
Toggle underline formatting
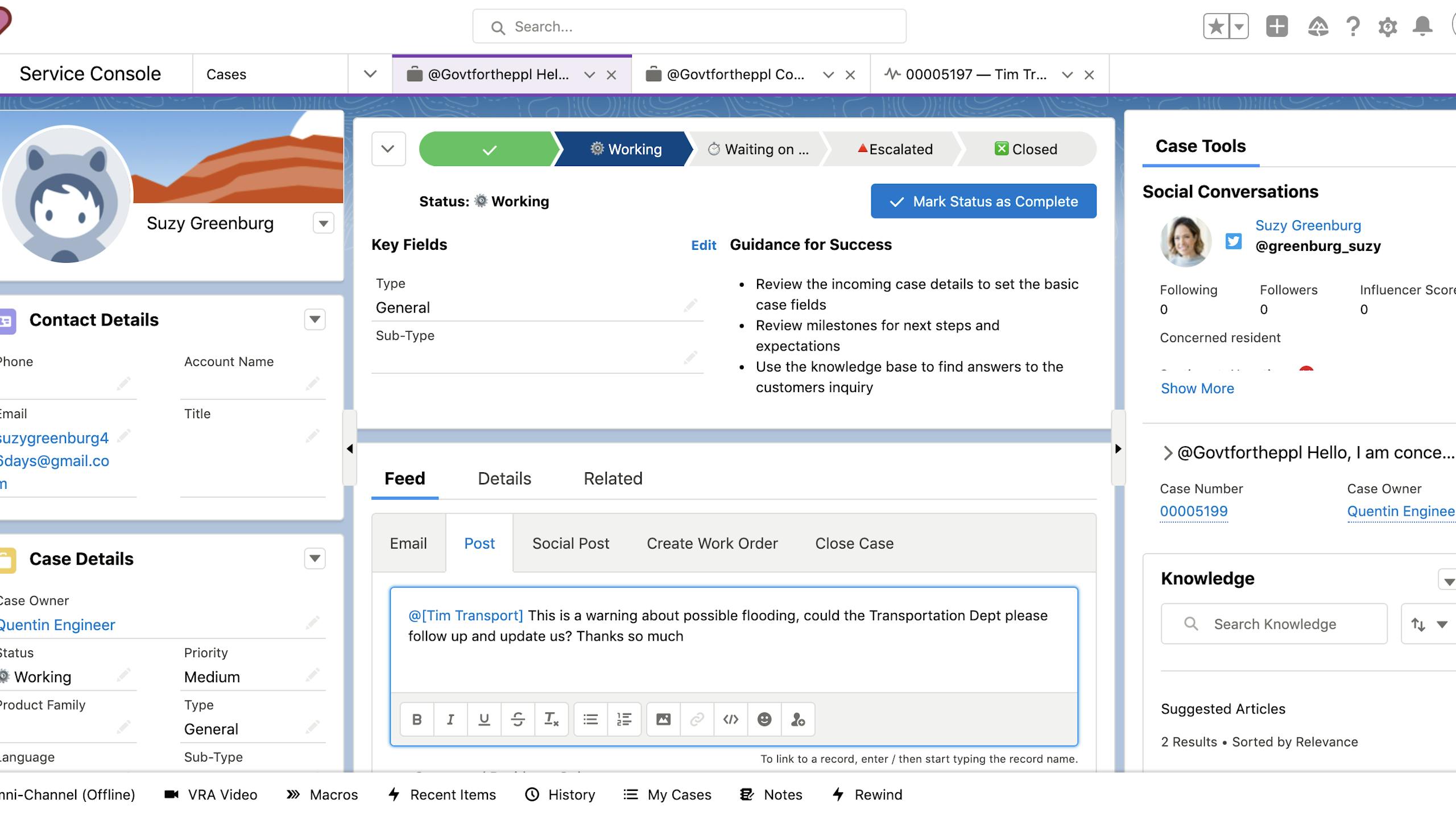[x=484, y=719]
